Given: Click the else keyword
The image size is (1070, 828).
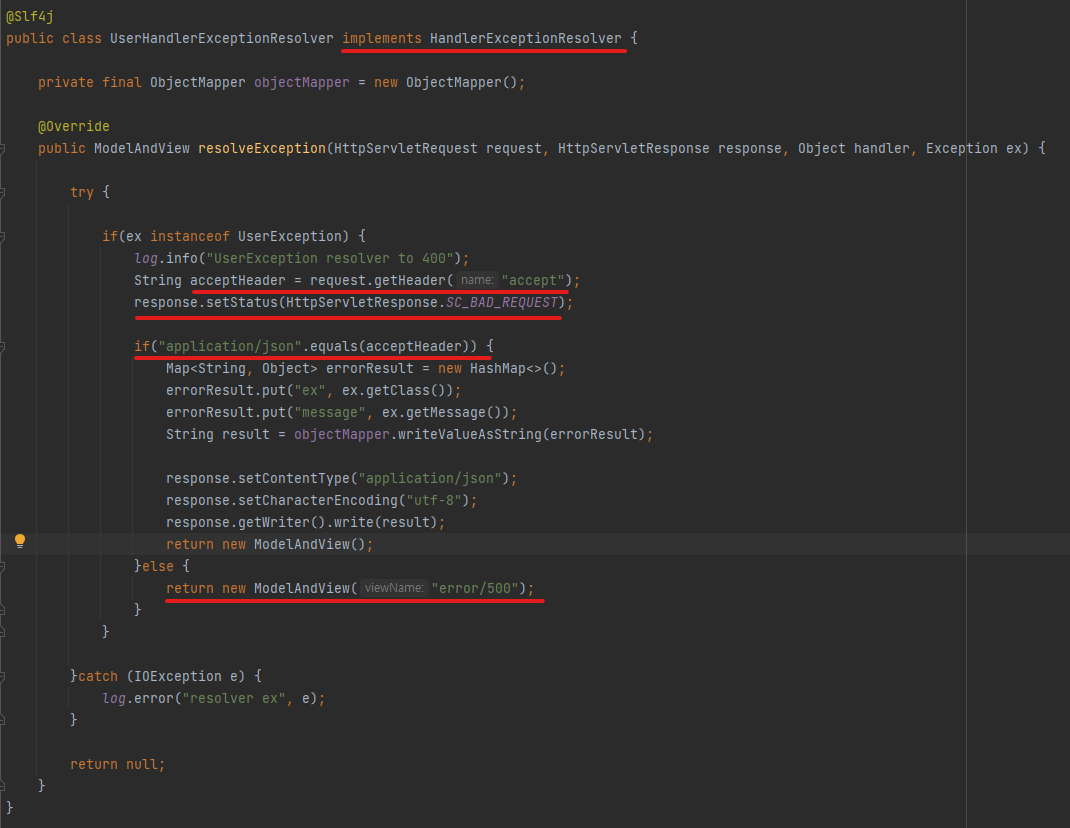Looking at the screenshot, I should click(x=158, y=567).
